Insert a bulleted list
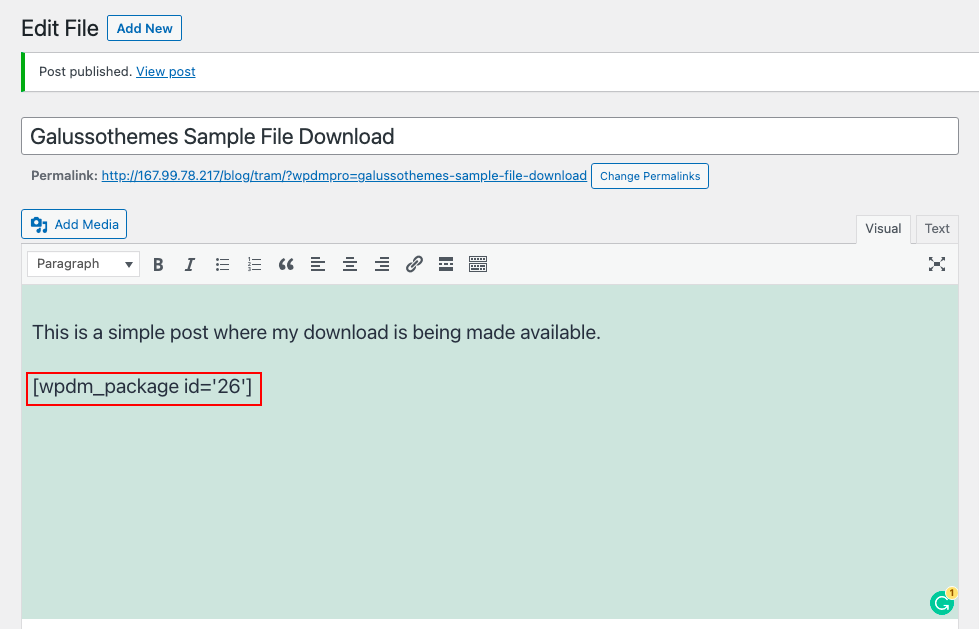This screenshot has height=629, width=979. click(x=222, y=264)
